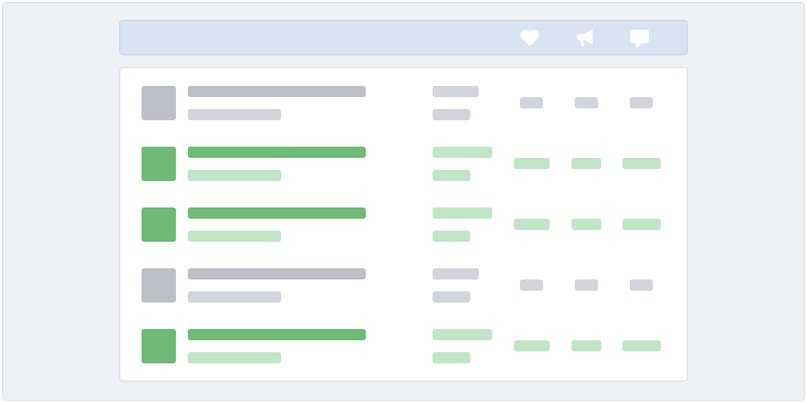The height and width of the screenshot is (403, 807).
Task: Open the first row's gray title bar
Action: 277,92
